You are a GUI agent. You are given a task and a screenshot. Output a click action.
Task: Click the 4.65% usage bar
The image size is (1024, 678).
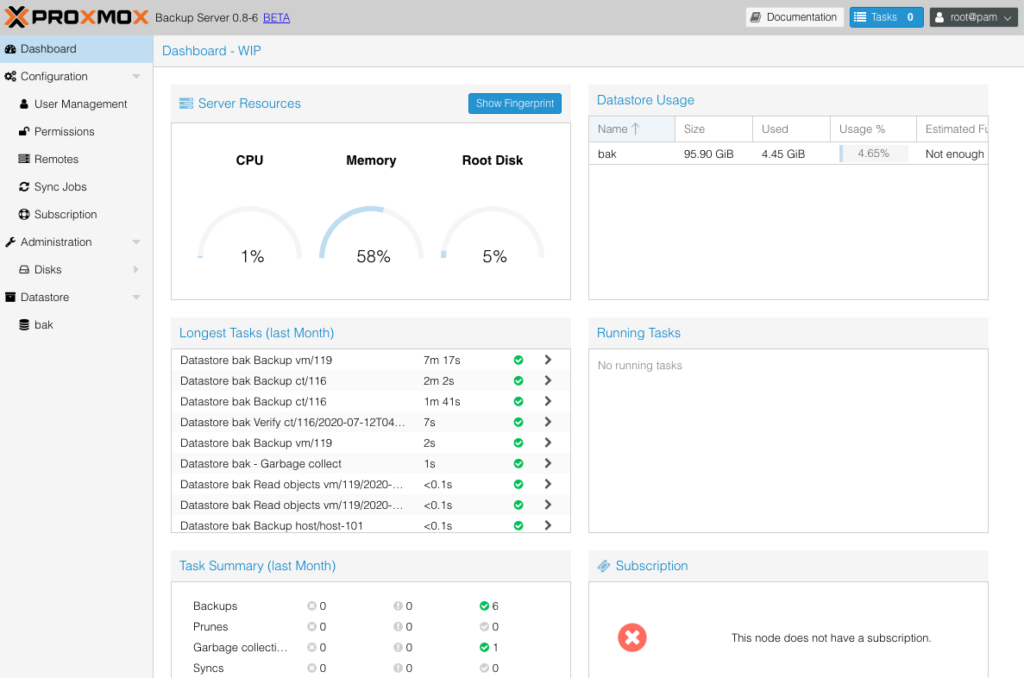coord(873,153)
